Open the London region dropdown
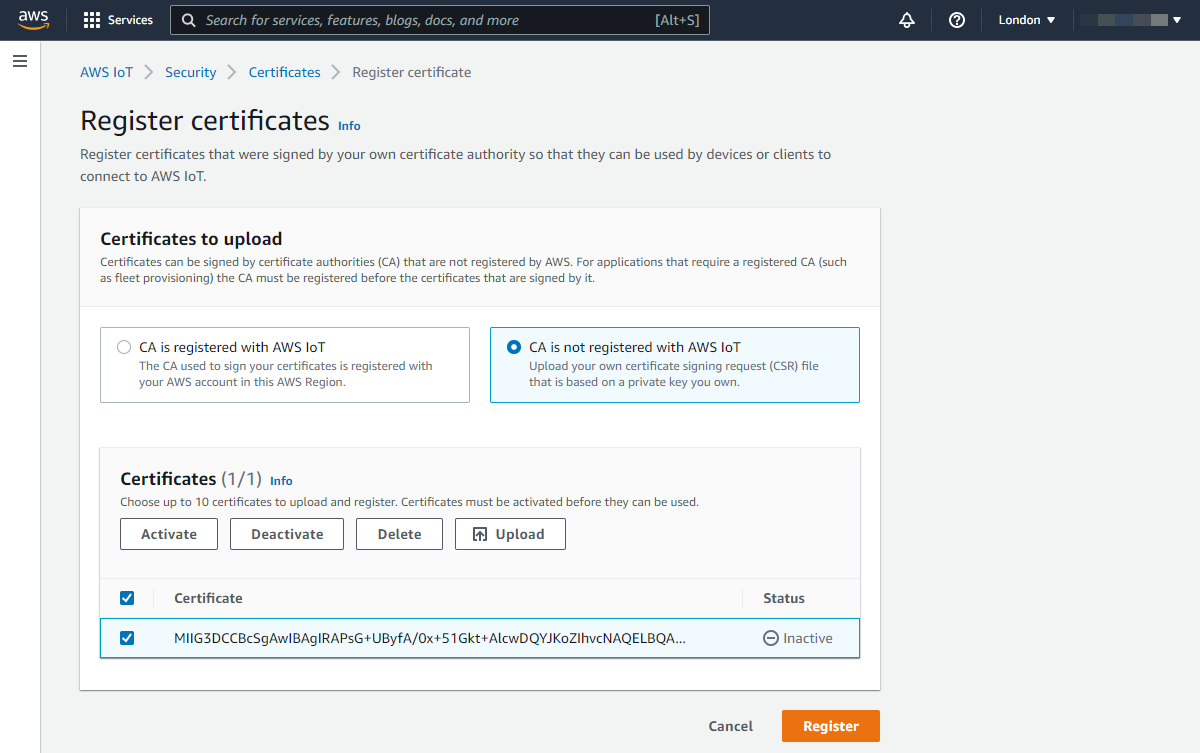This screenshot has width=1200, height=753. tap(1027, 20)
